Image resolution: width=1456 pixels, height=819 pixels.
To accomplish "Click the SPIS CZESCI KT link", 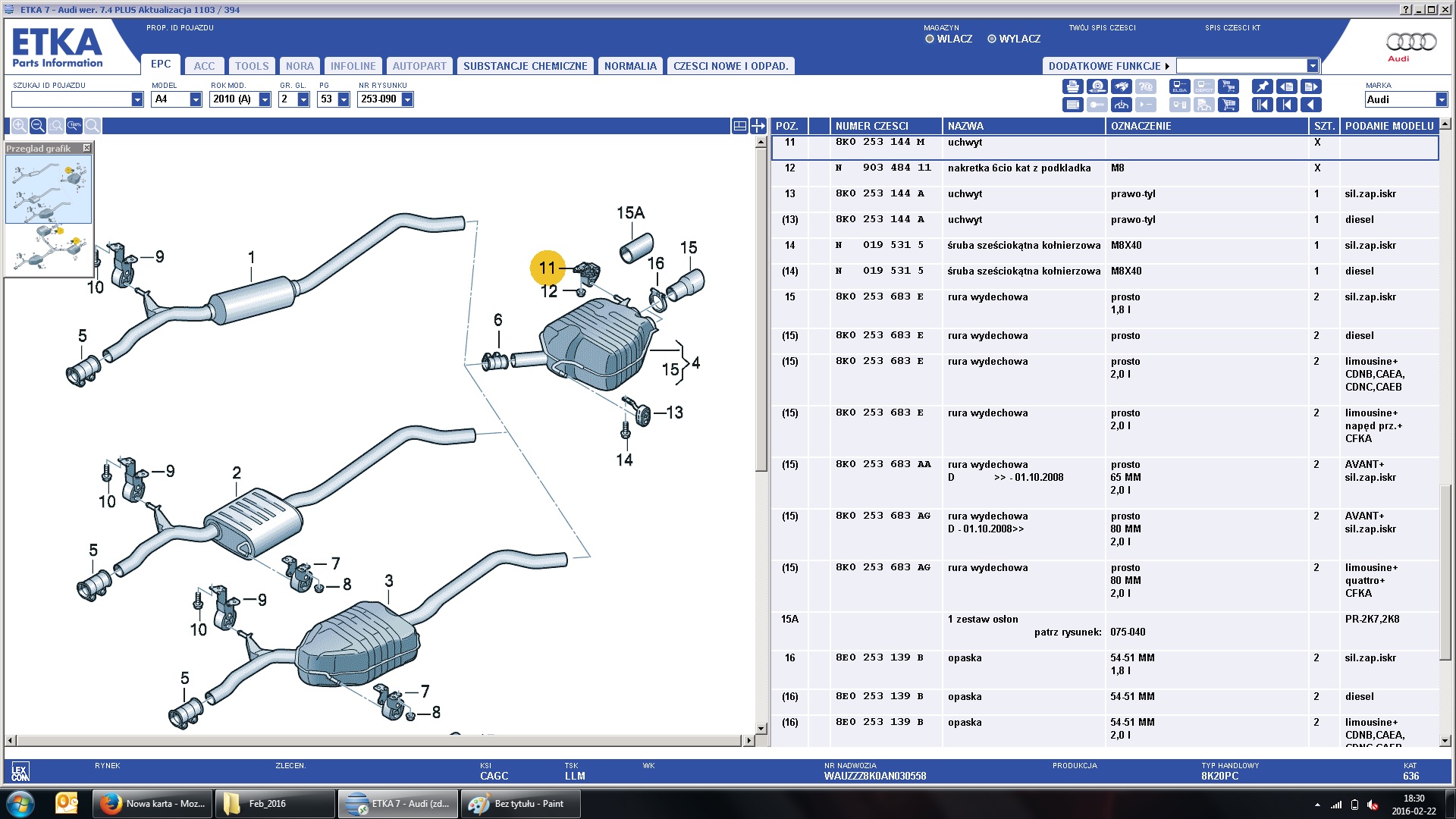I will (x=1232, y=28).
